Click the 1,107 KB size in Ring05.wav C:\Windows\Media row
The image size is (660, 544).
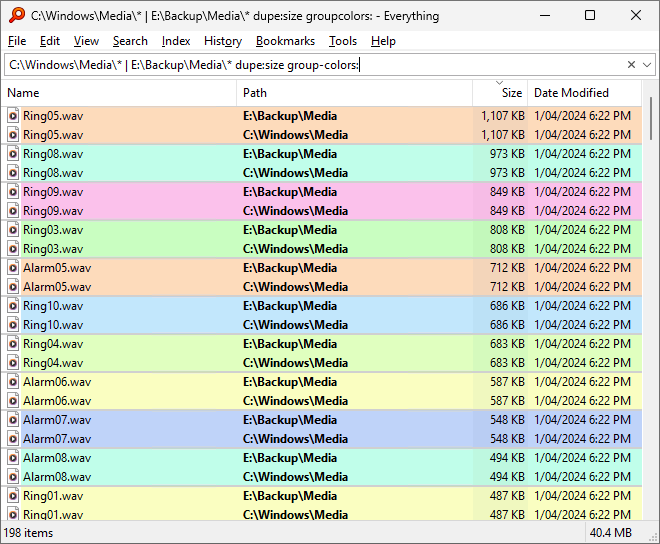(x=503, y=135)
